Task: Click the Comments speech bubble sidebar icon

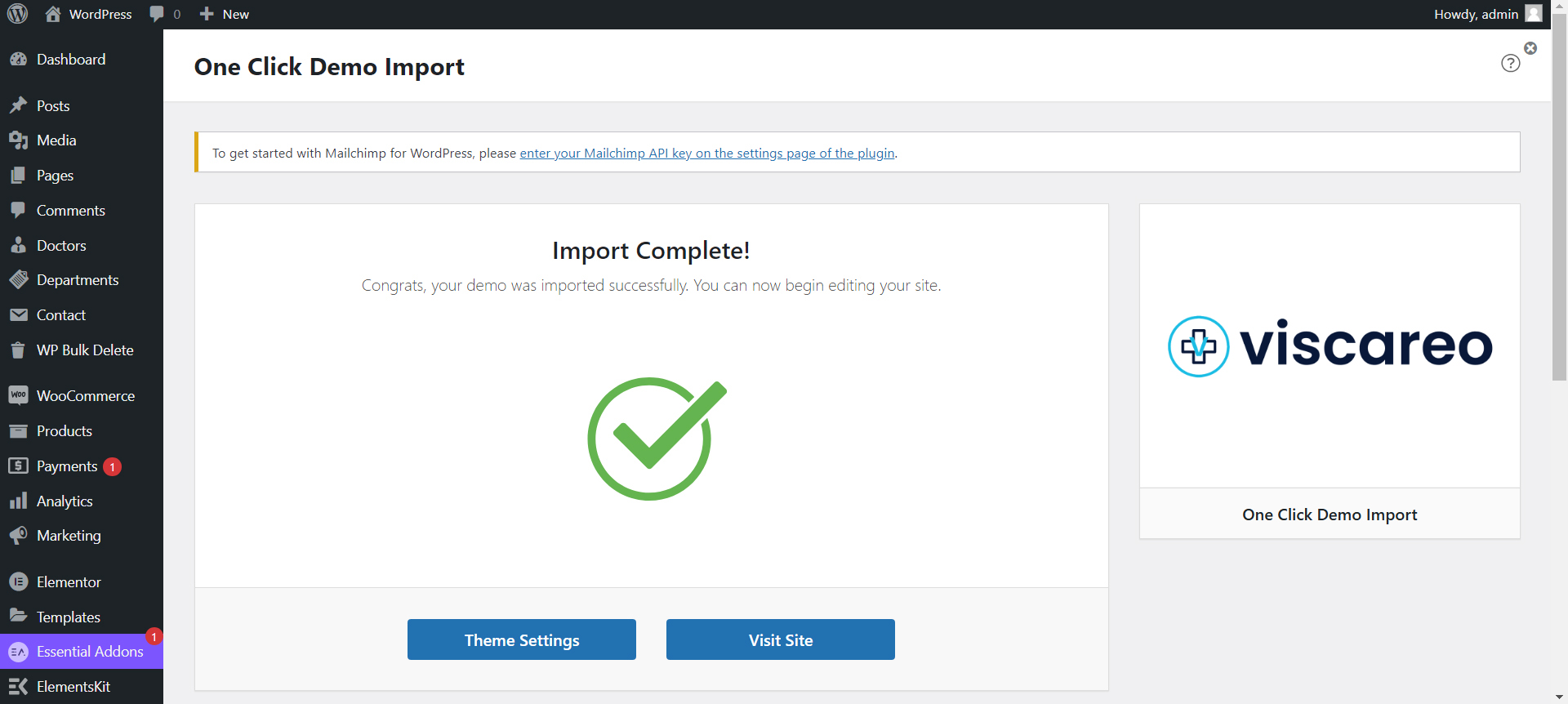Action: click(18, 211)
